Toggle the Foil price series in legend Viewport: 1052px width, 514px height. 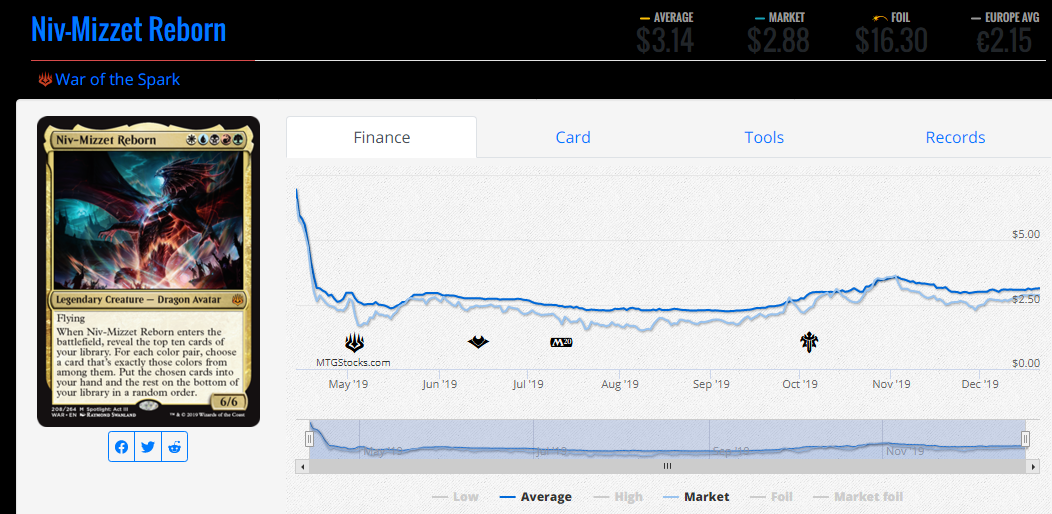coord(772,497)
